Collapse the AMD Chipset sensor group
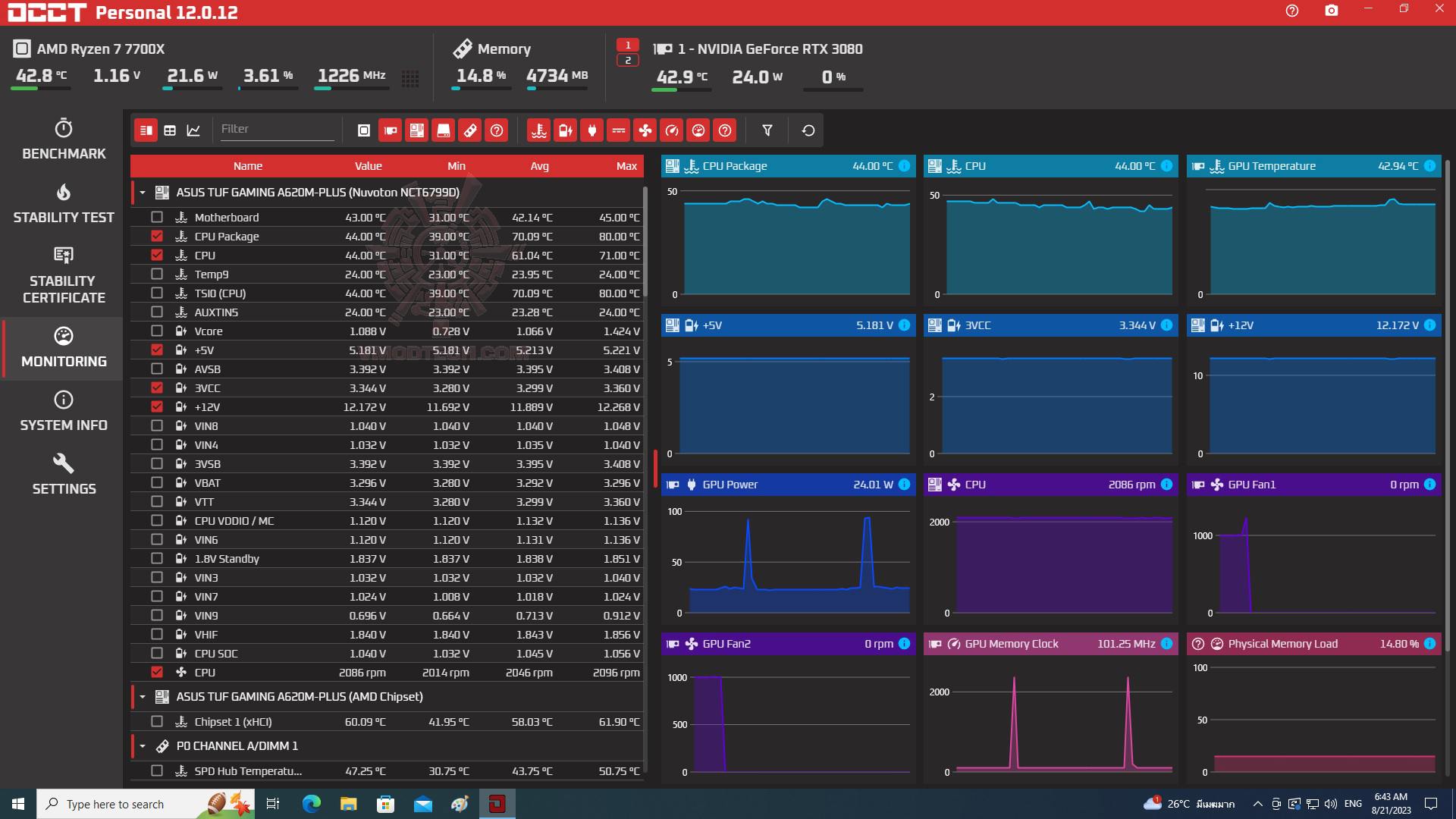The width and height of the screenshot is (1456, 819). [143, 697]
